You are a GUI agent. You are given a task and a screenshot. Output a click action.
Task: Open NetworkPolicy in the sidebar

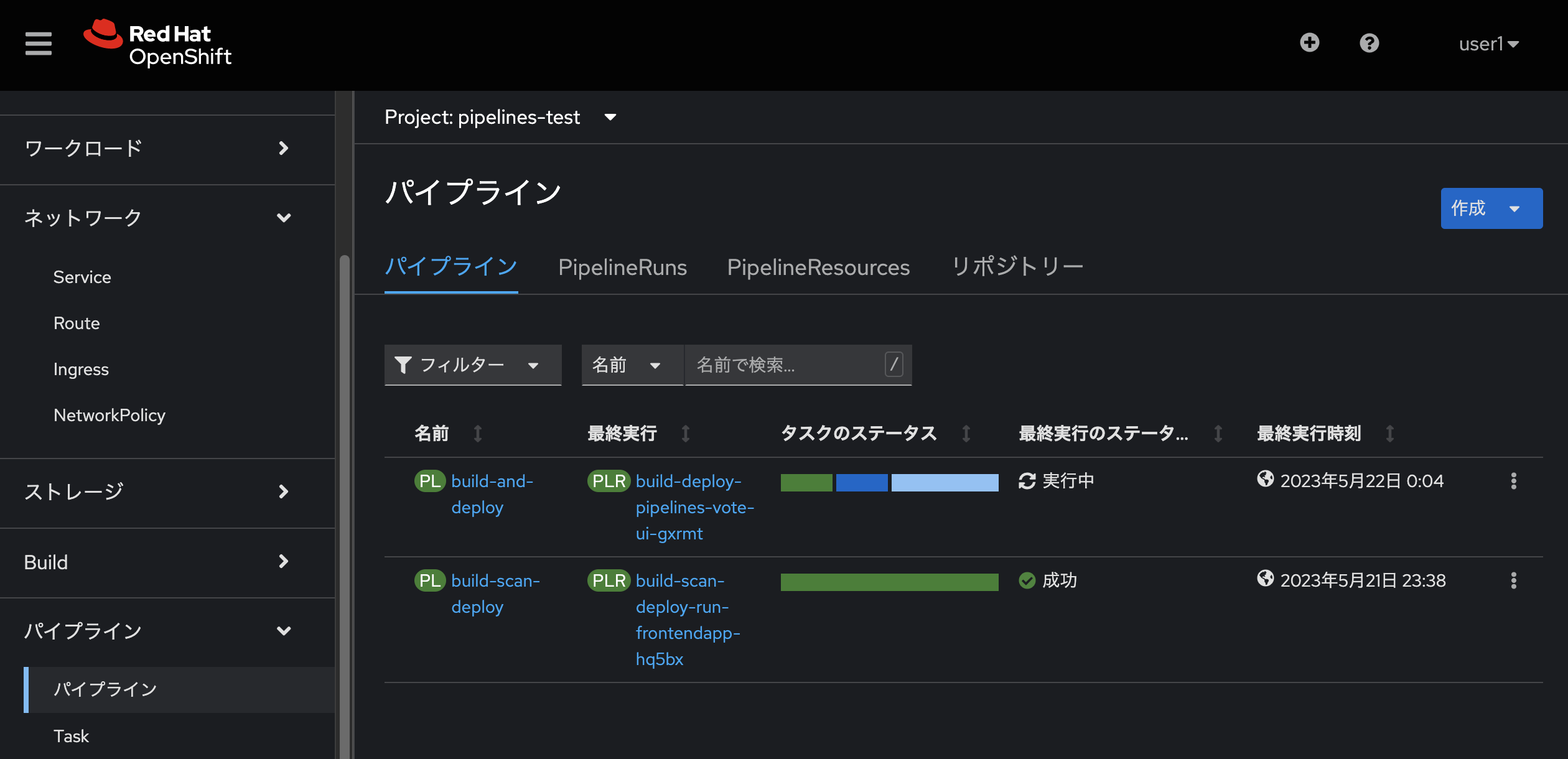pyautogui.click(x=110, y=416)
